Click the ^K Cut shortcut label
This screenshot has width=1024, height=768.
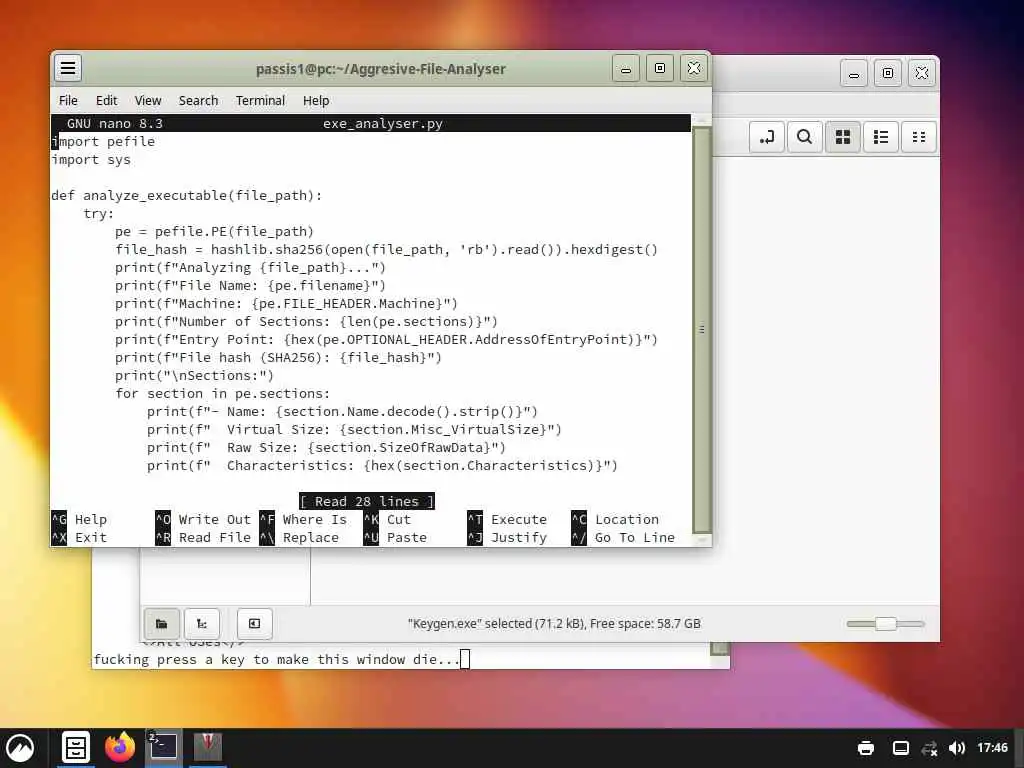pyautogui.click(x=387, y=520)
